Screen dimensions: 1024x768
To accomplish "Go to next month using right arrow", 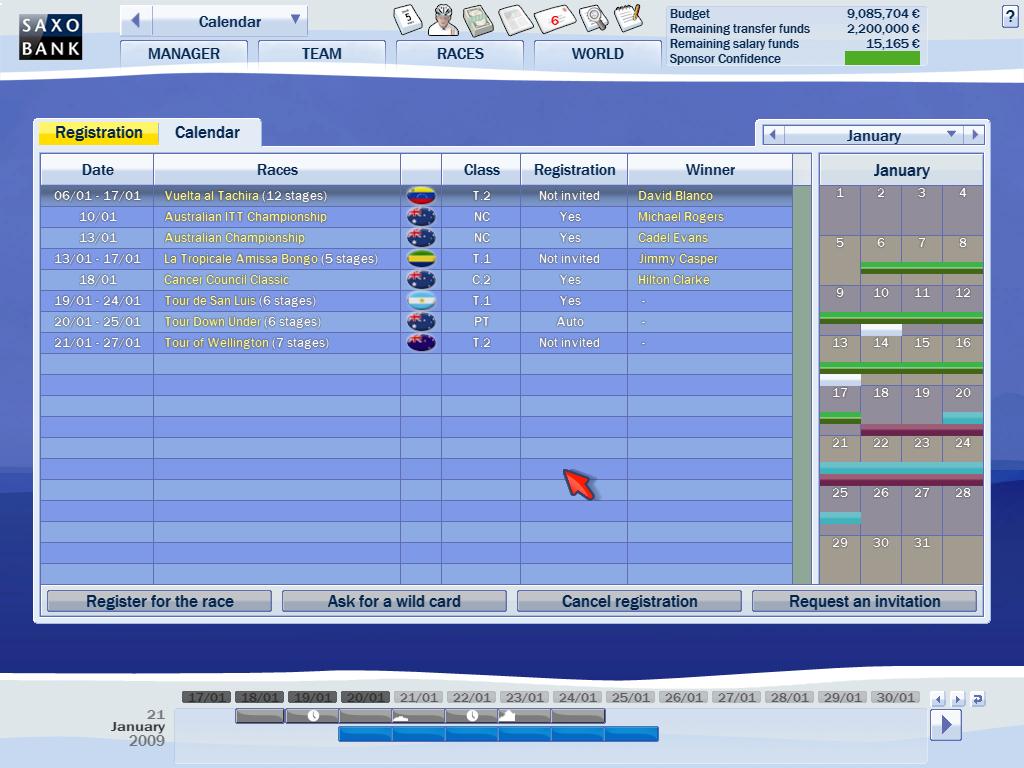I will pos(975,135).
